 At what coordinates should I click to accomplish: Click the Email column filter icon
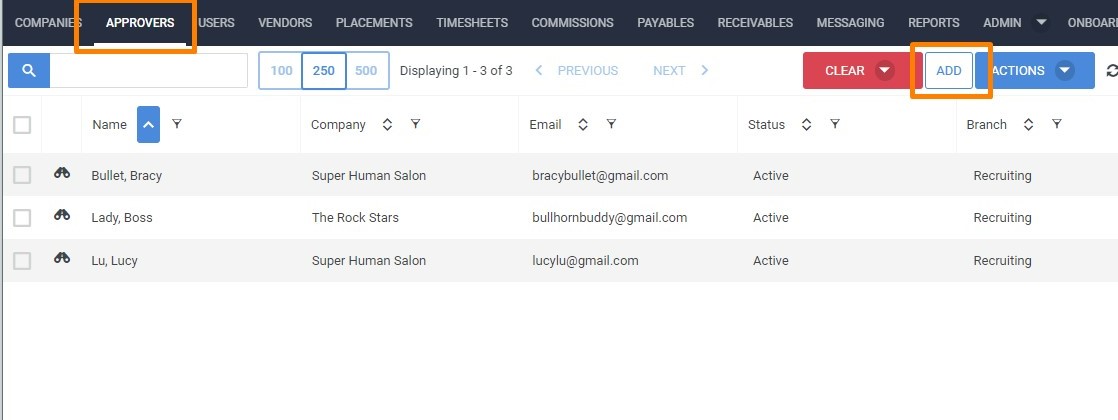[611, 125]
